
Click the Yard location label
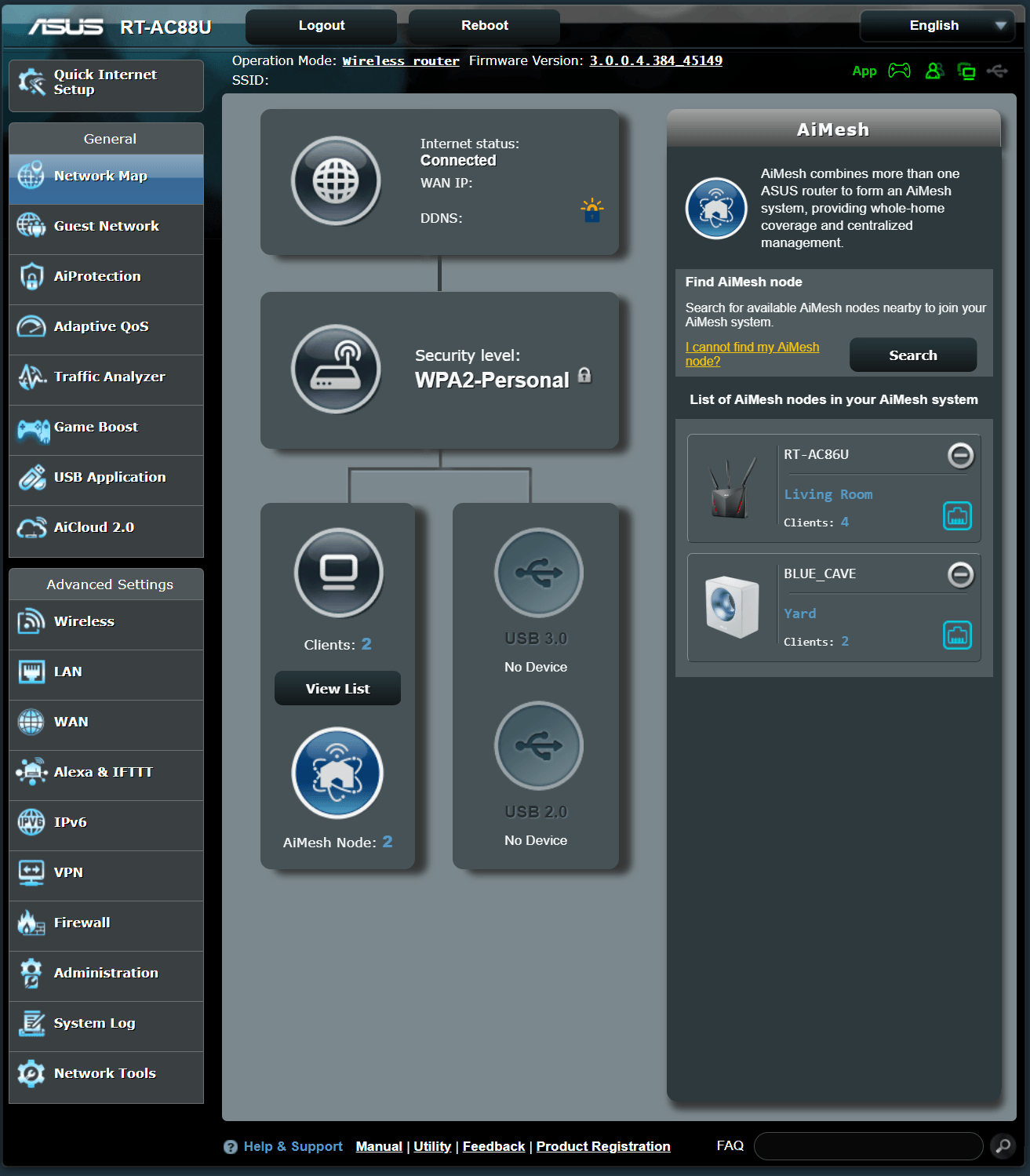tap(800, 613)
